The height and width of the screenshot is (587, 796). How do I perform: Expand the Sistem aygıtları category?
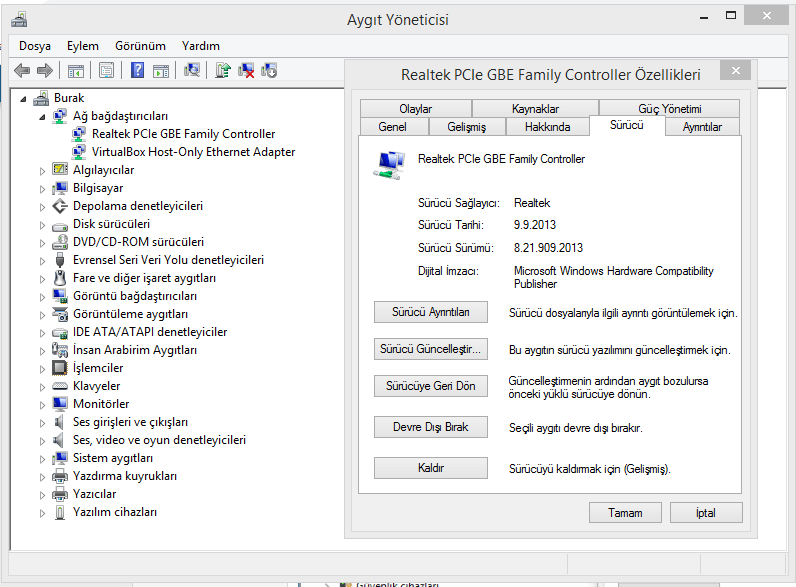(x=42, y=459)
